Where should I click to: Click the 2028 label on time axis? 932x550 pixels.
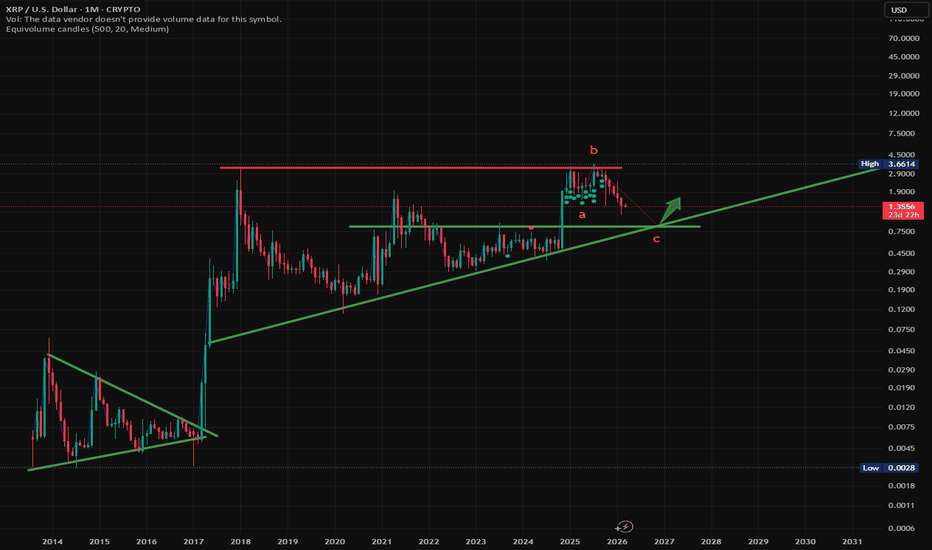coord(711,541)
